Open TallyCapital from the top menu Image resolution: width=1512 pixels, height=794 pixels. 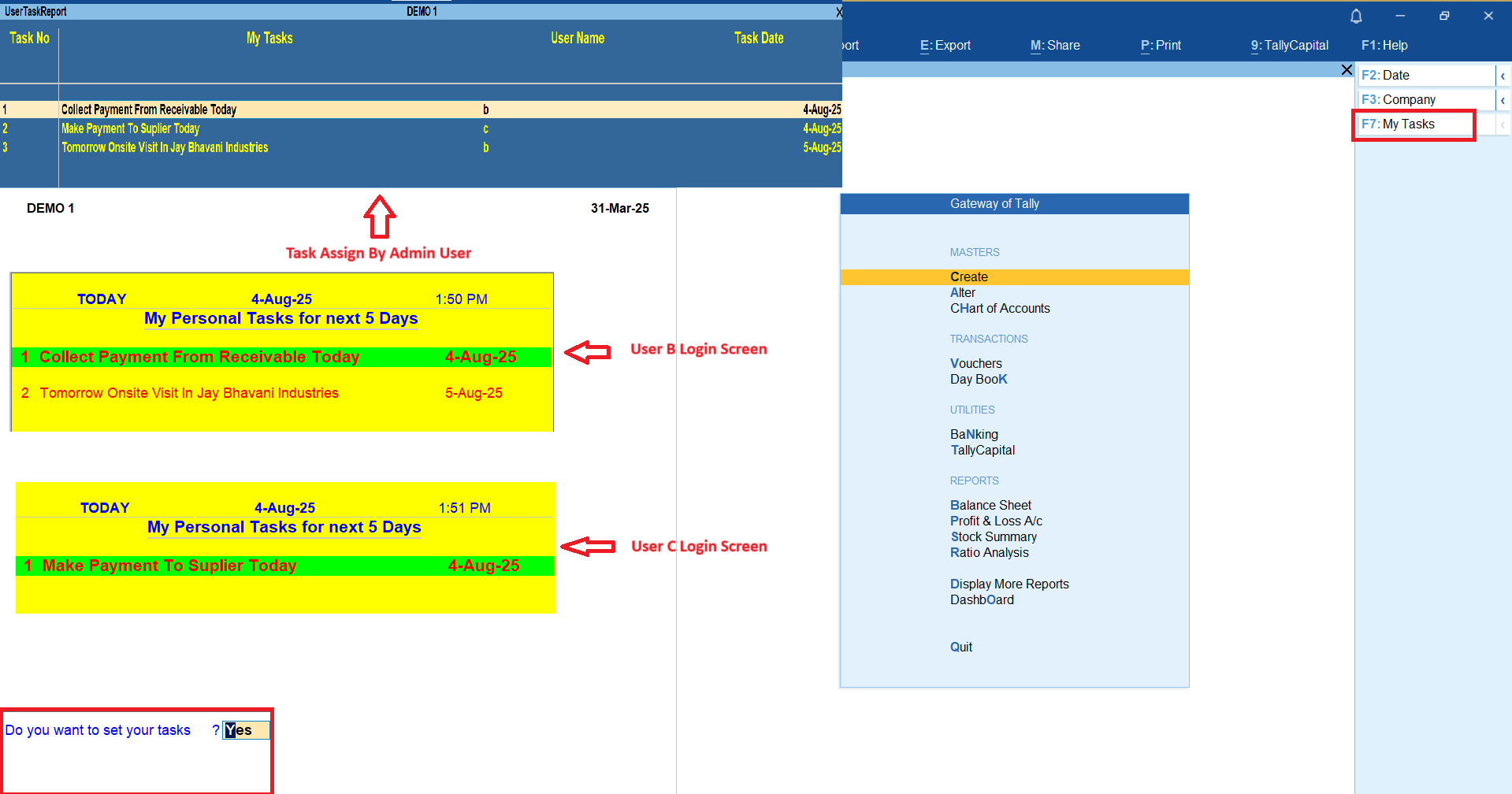1289,46
